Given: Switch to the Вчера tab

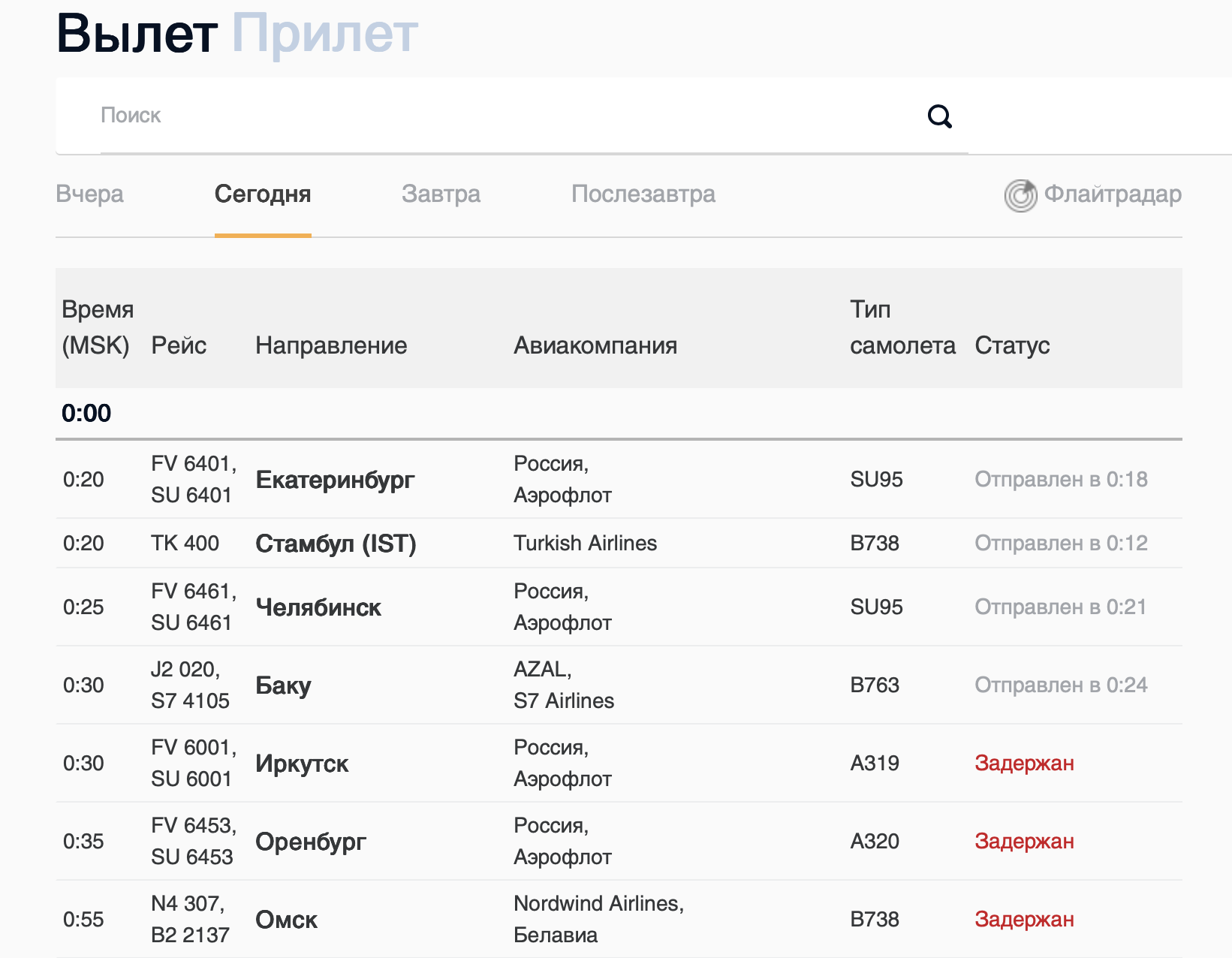Looking at the screenshot, I should [89, 194].
